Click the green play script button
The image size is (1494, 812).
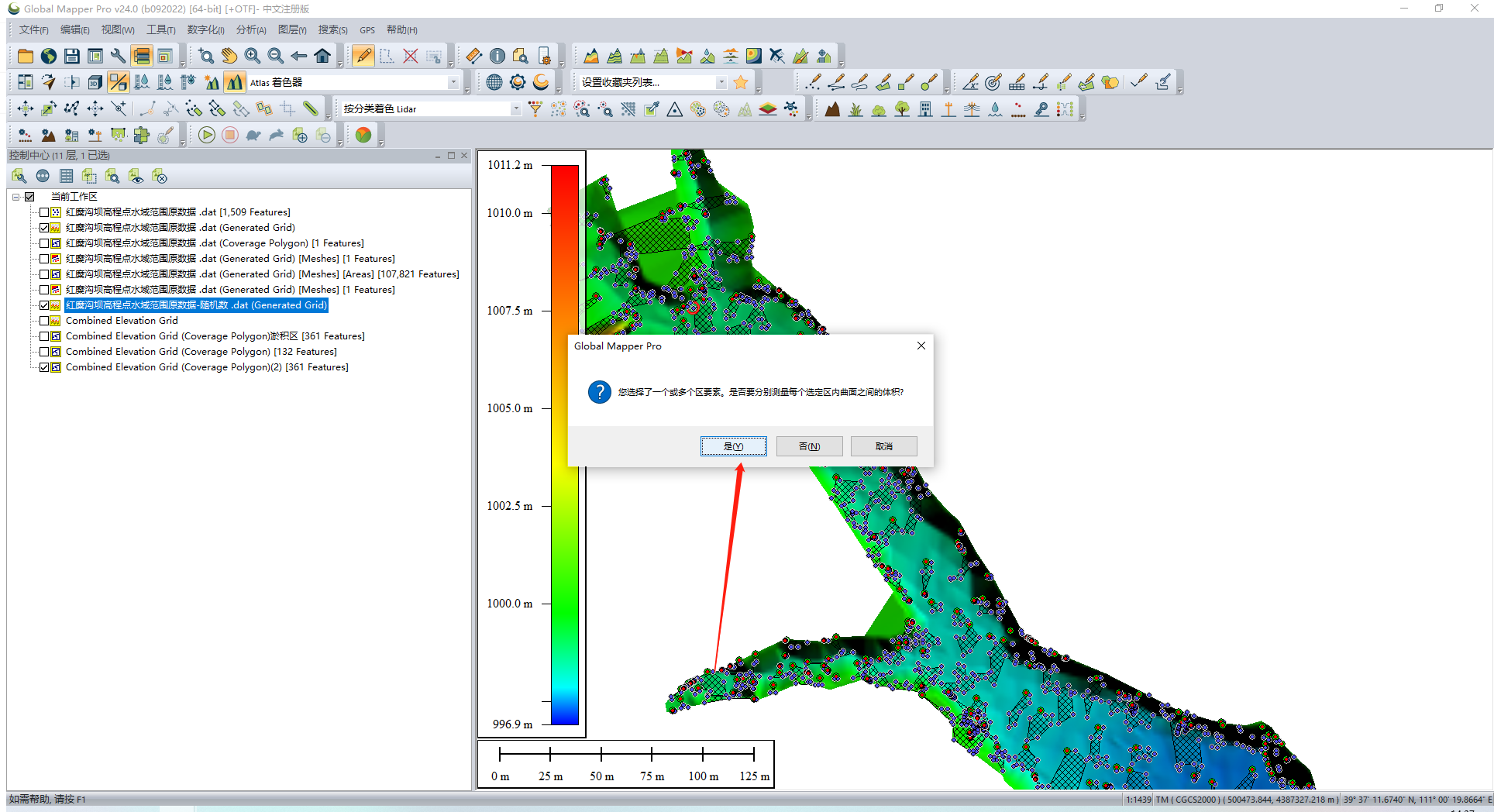pos(206,136)
